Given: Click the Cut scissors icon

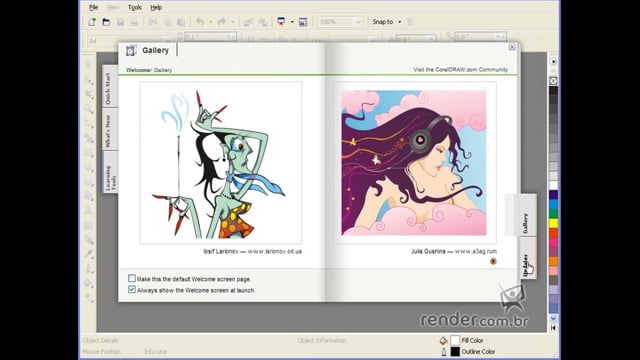Looking at the screenshot, I should point(153,22).
